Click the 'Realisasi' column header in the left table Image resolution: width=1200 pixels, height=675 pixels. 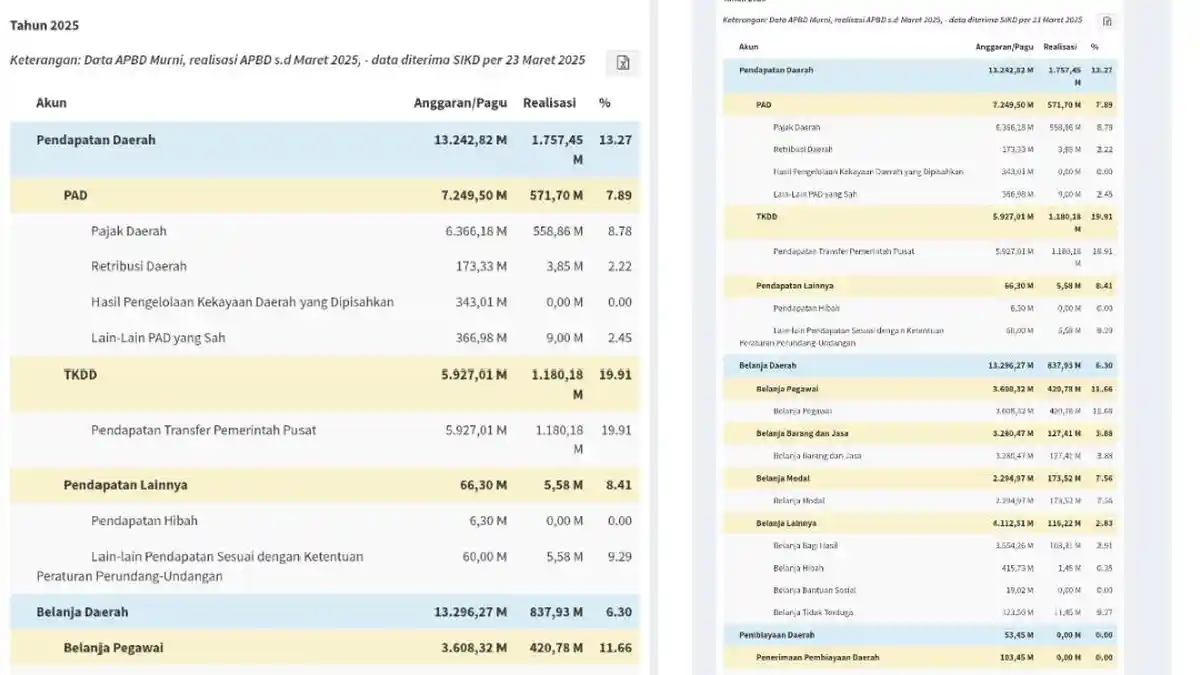click(549, 103)
